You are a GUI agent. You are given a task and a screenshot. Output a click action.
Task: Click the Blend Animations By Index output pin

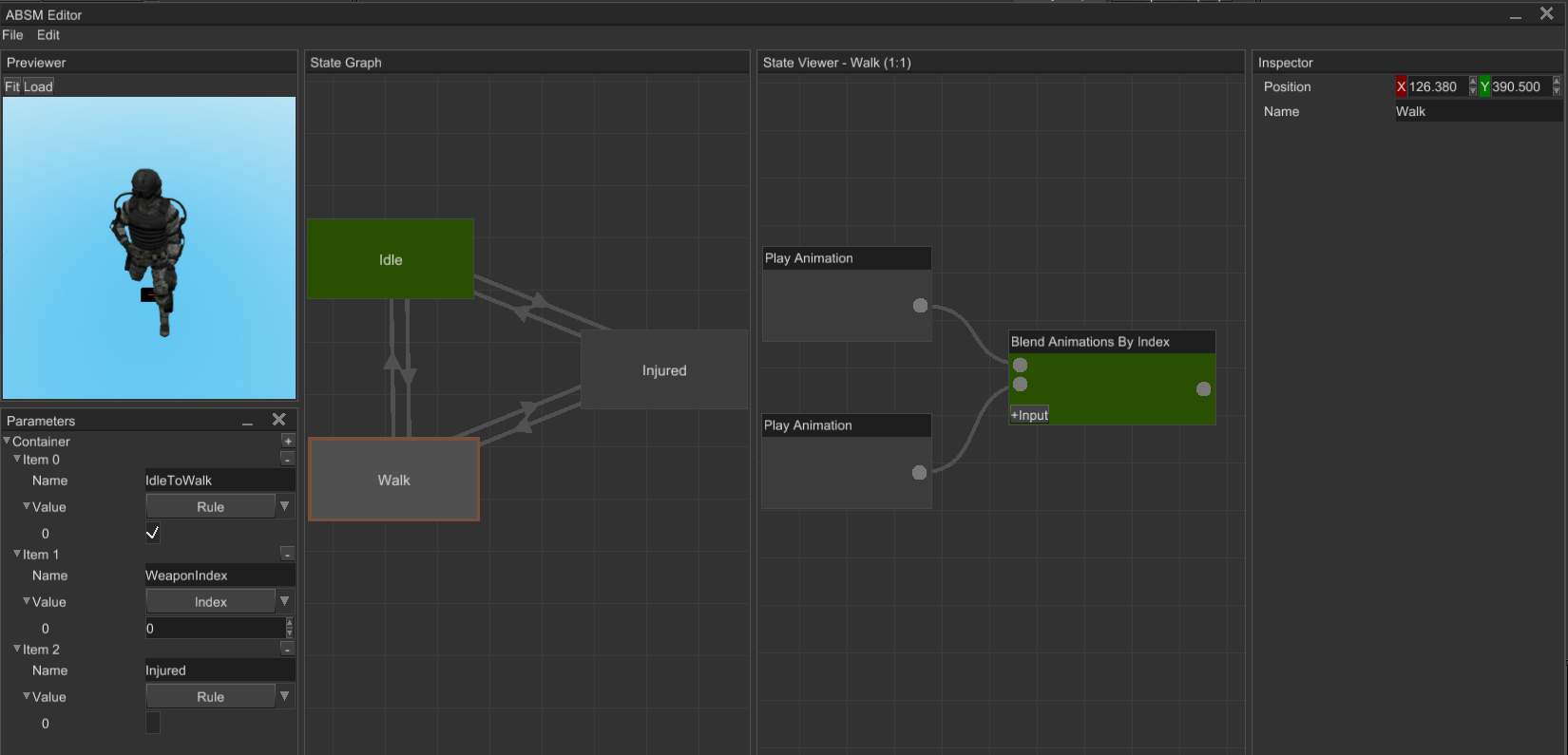[1203, 389]
